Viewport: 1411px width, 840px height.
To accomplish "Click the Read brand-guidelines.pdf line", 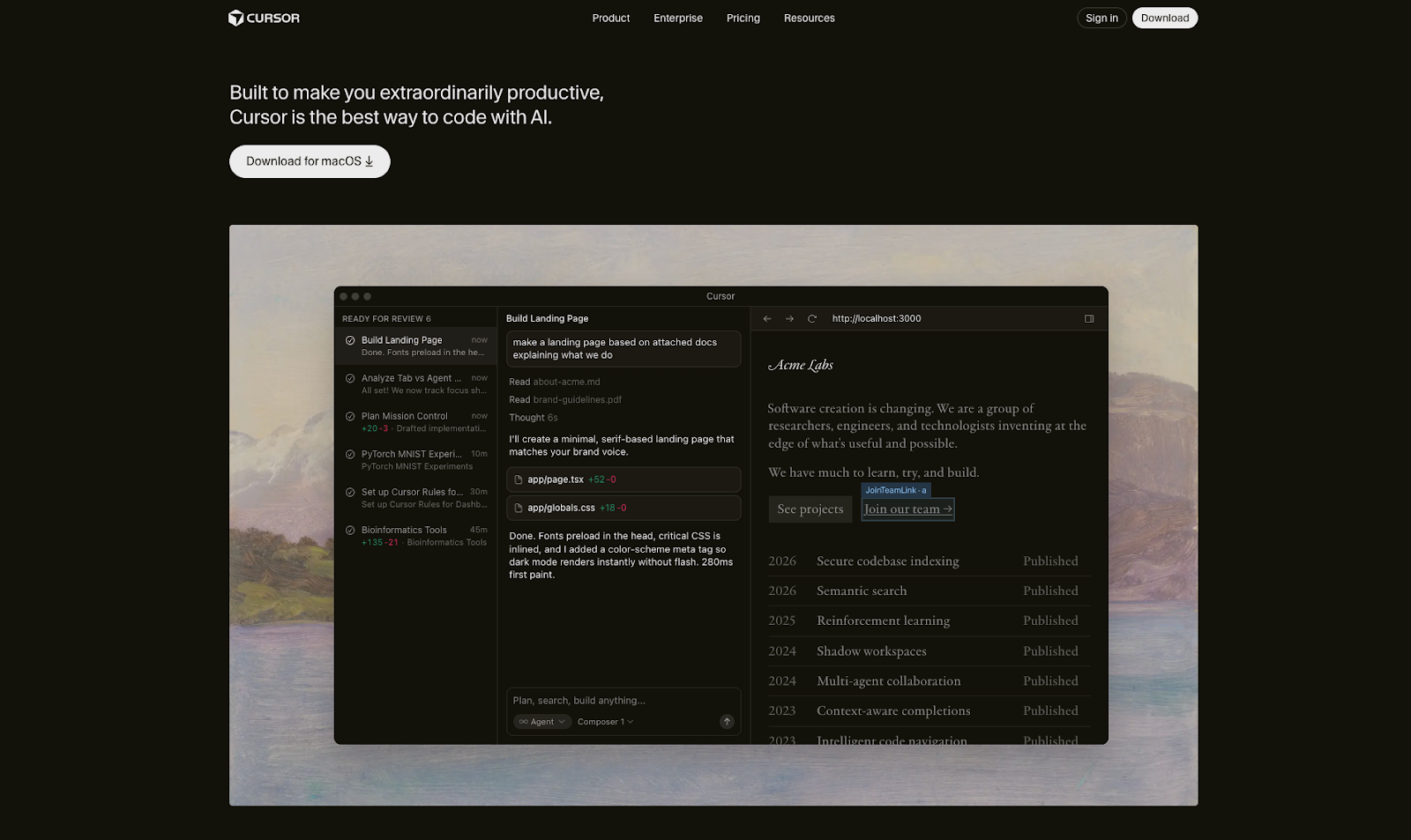I will 565,400.
